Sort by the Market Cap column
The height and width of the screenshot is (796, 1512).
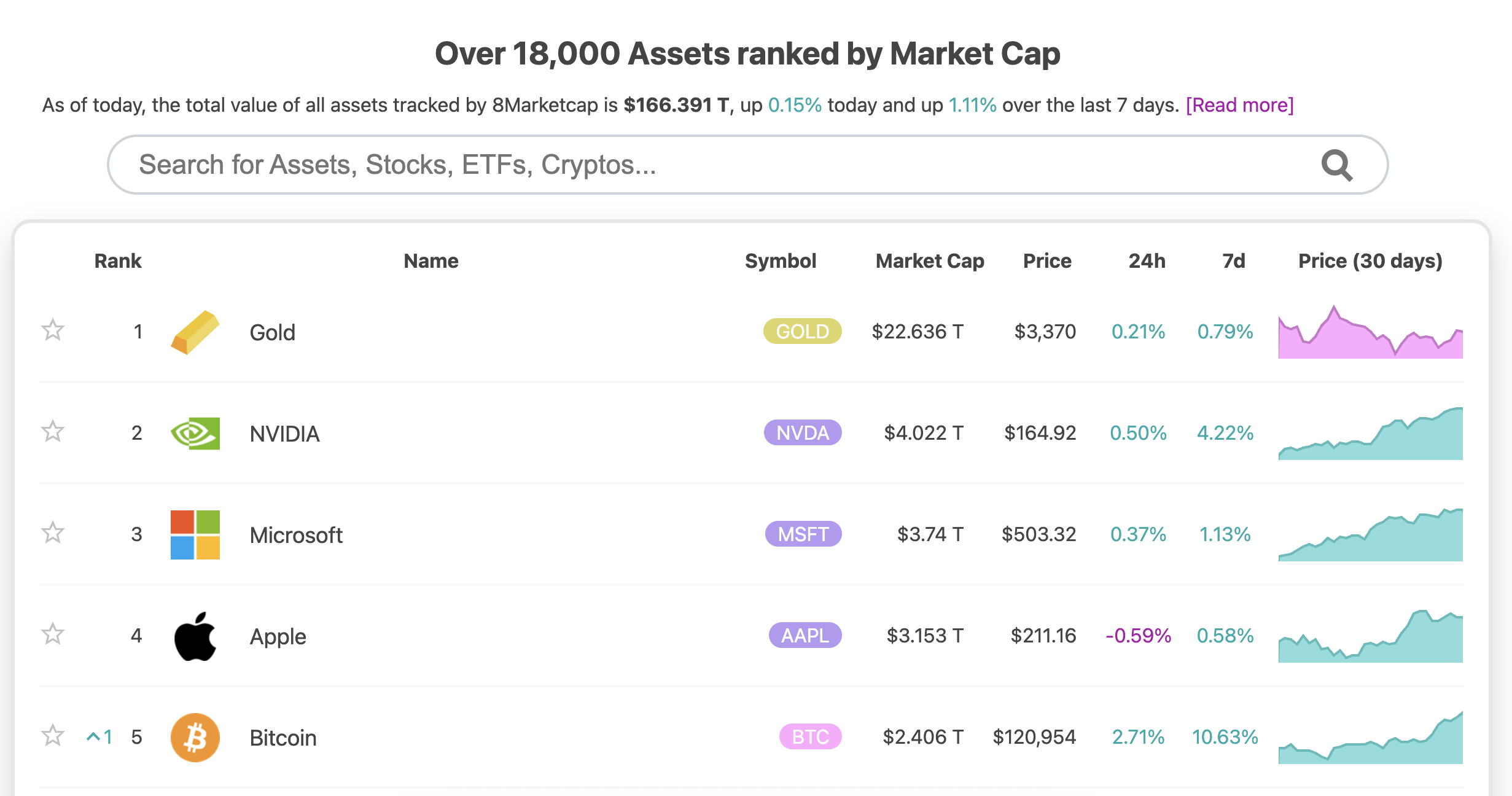[929, 260]
